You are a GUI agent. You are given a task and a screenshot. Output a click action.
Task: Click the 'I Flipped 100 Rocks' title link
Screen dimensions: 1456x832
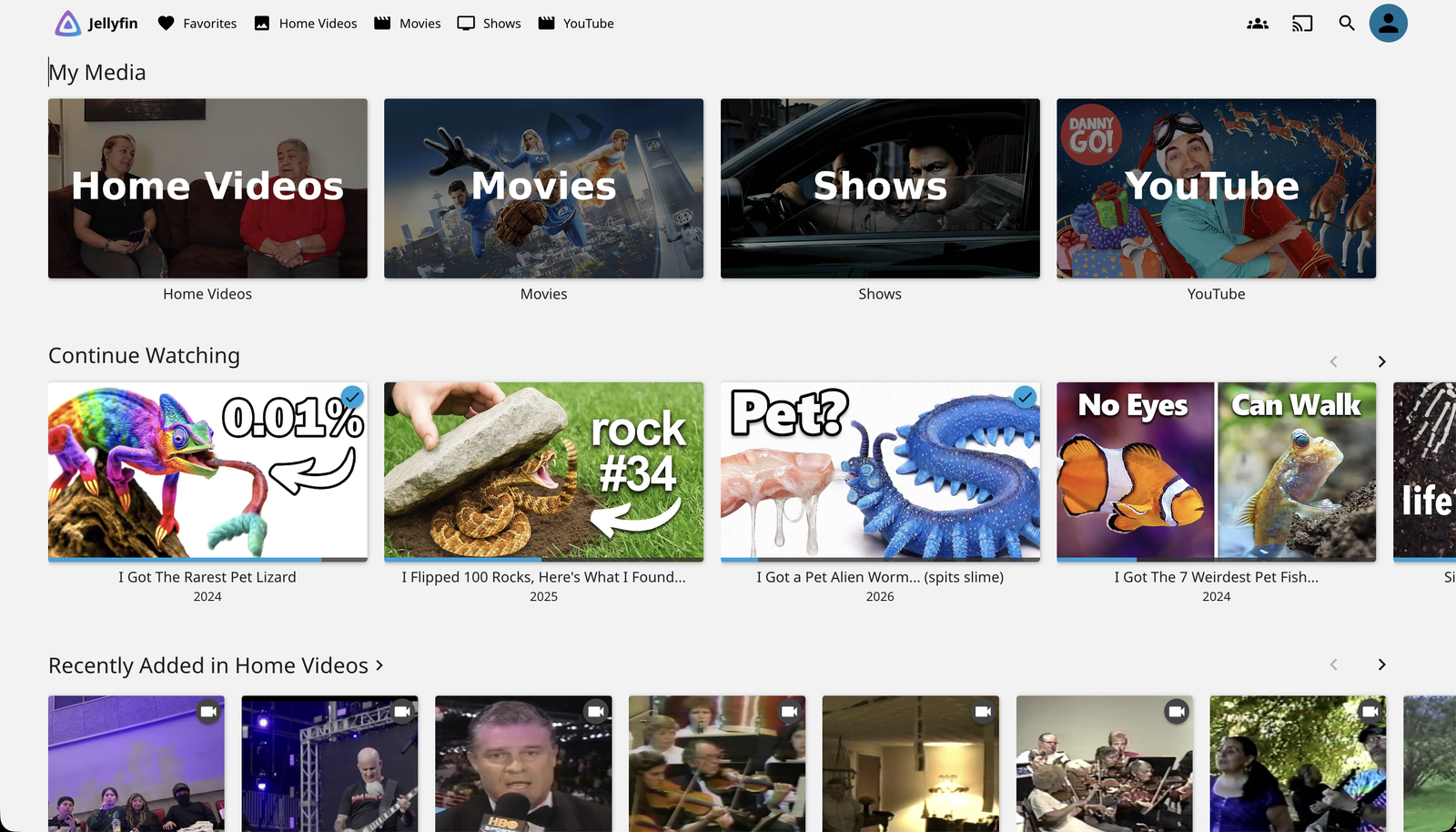pos(543,577)
